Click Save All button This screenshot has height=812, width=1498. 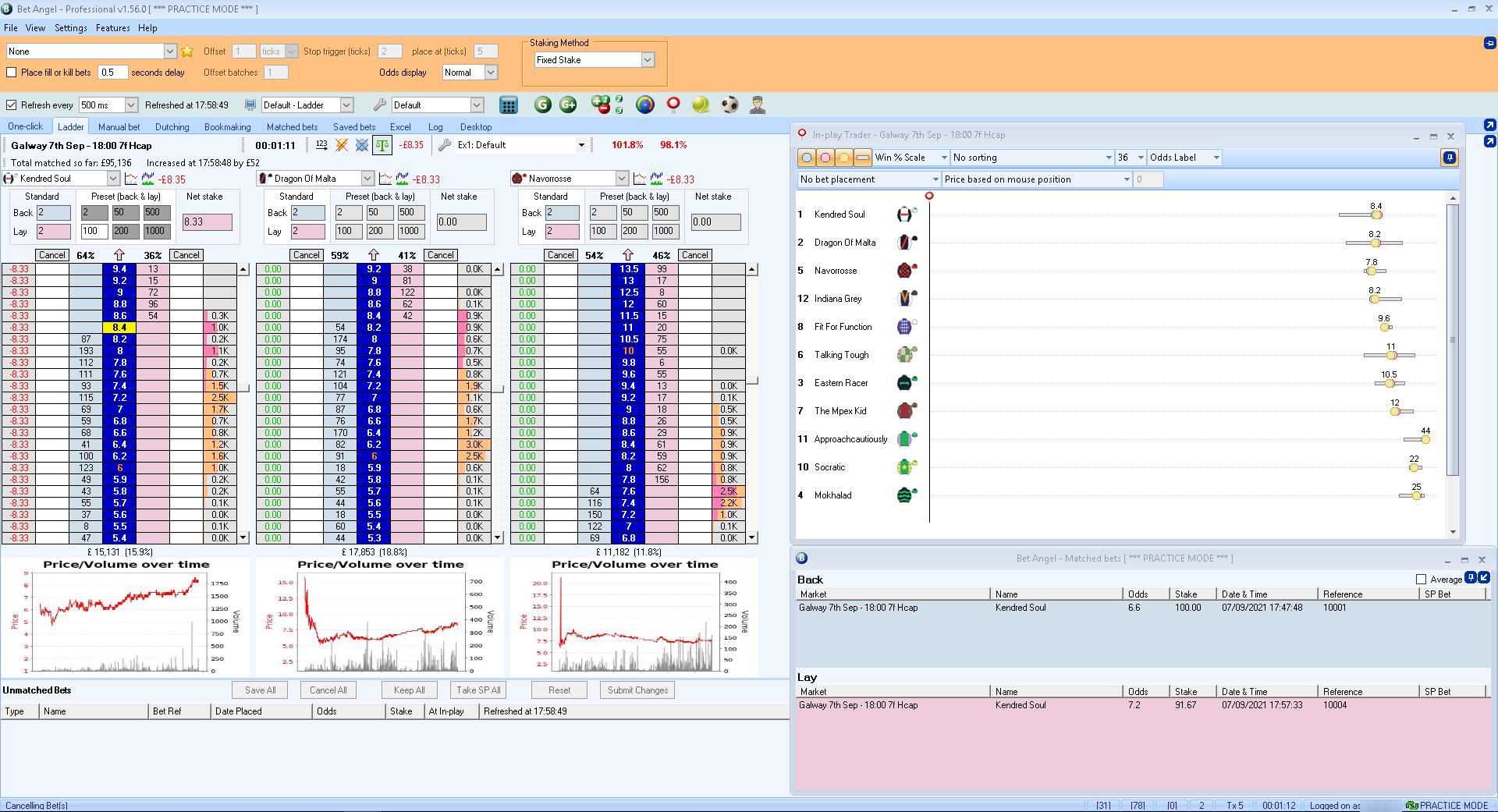tap(261, 690)
